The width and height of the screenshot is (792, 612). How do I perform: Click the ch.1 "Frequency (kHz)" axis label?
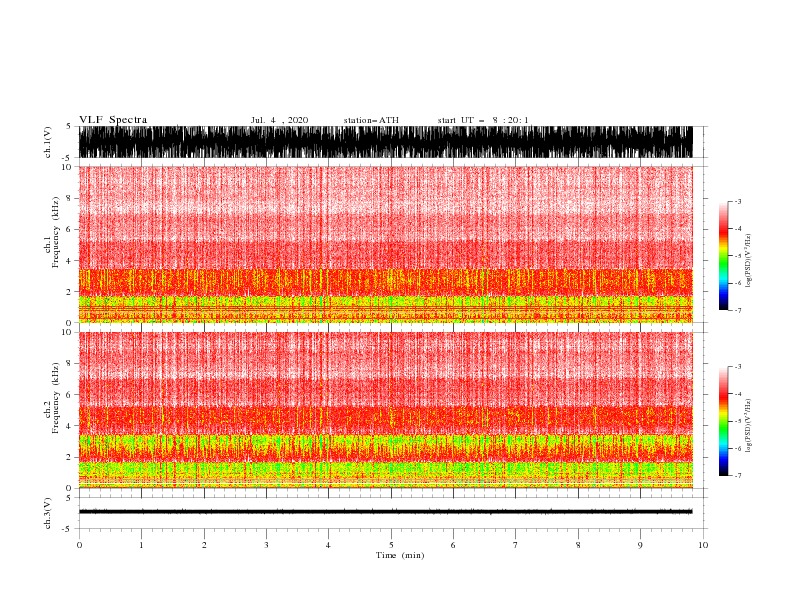56,232
